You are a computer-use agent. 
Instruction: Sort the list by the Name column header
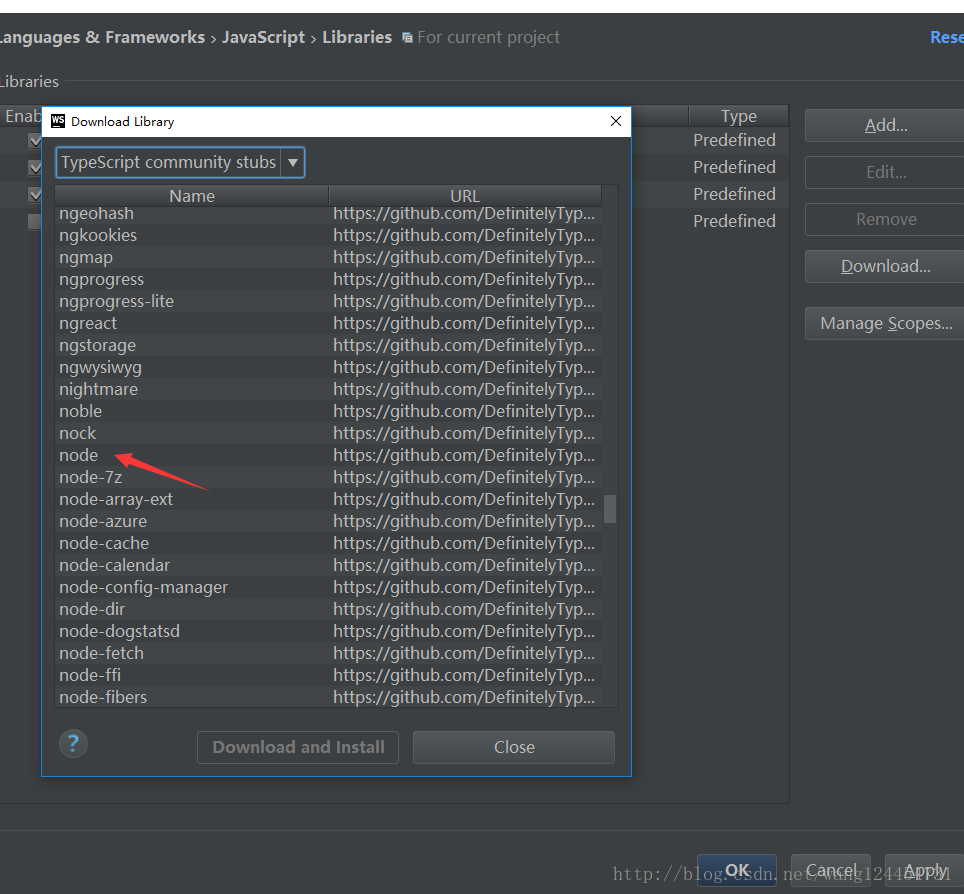coord(192,196)
